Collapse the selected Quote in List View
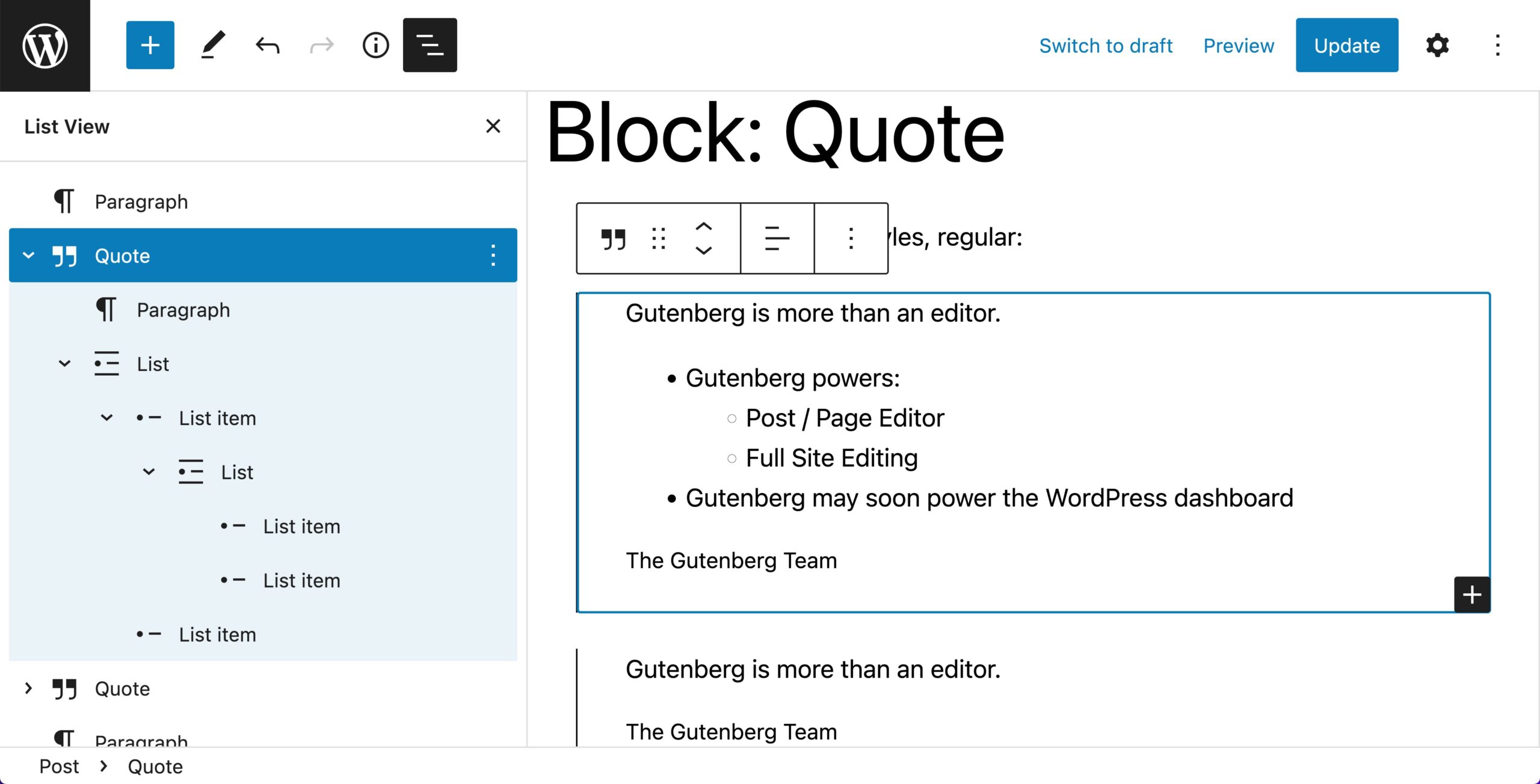 click(x=28, y=256)
